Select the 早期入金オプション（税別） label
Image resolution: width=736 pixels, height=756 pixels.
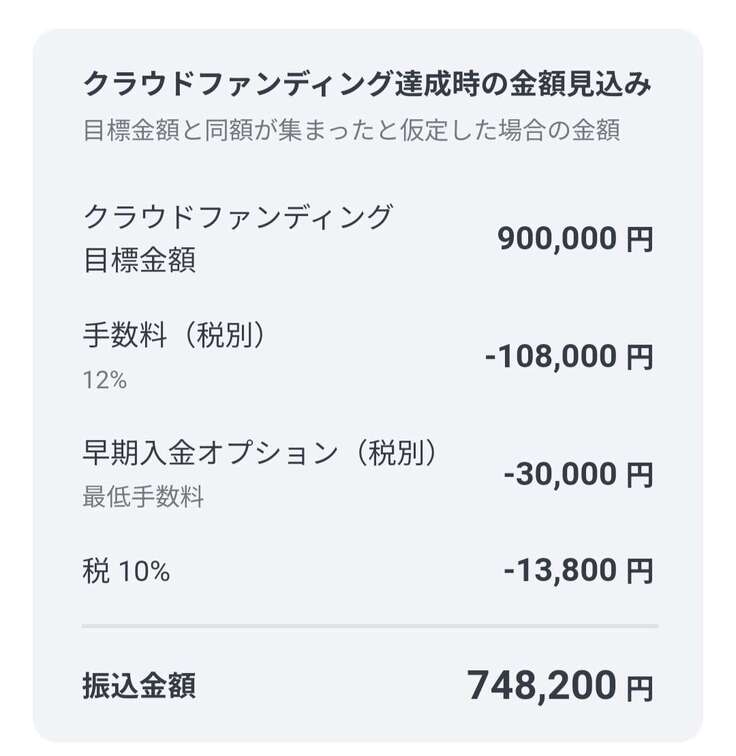(261, 453)
